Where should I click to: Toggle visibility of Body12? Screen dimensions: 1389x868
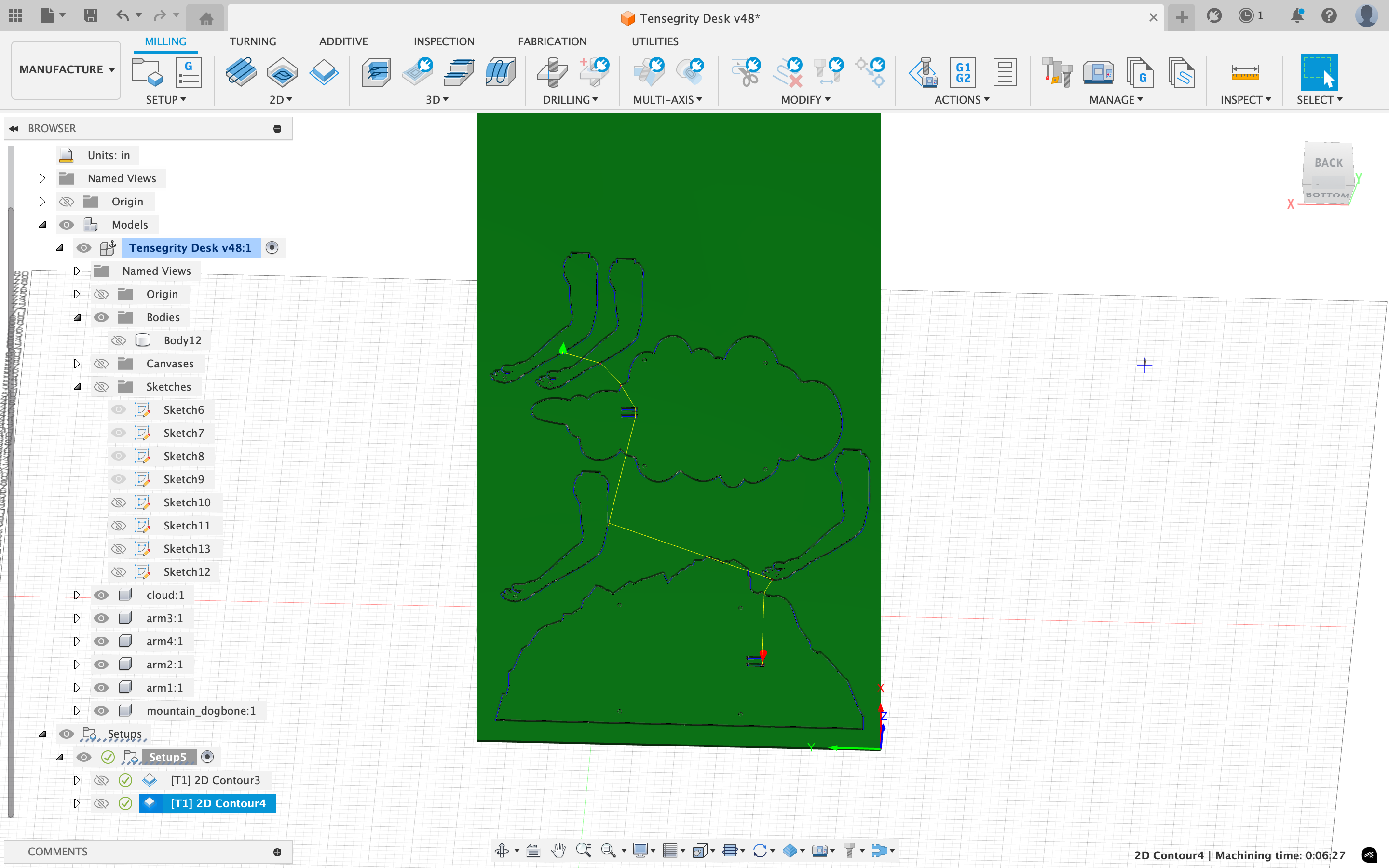[x=118, y=340]
